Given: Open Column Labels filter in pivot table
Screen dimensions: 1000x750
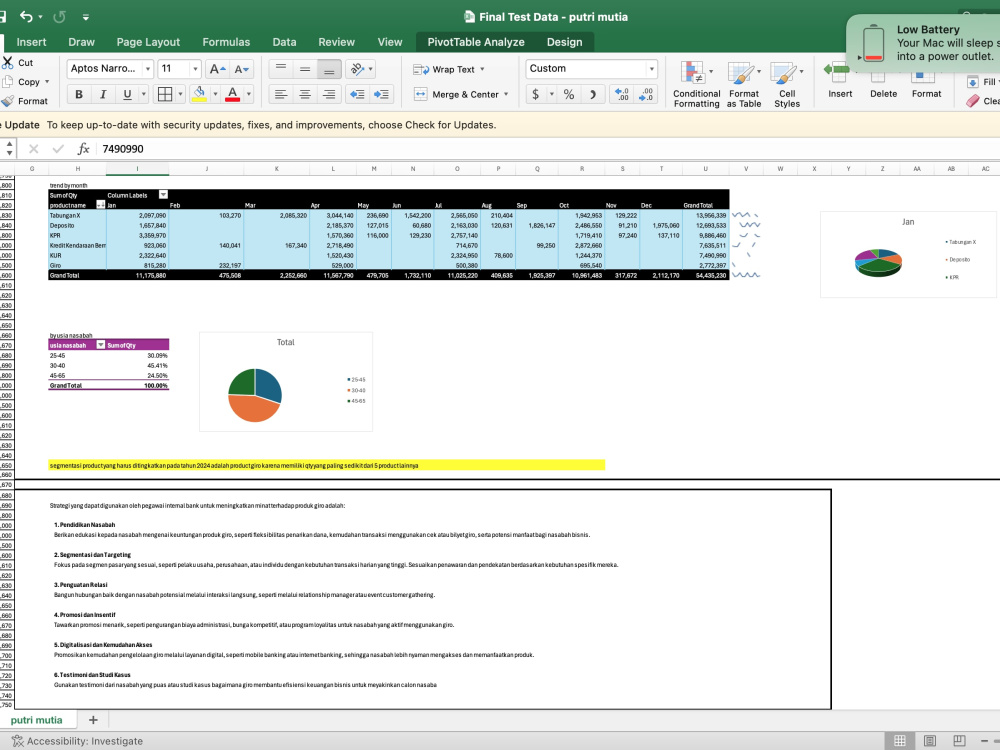Looking at the screenshot, I should pyautogui.click(x=163, y=195).
